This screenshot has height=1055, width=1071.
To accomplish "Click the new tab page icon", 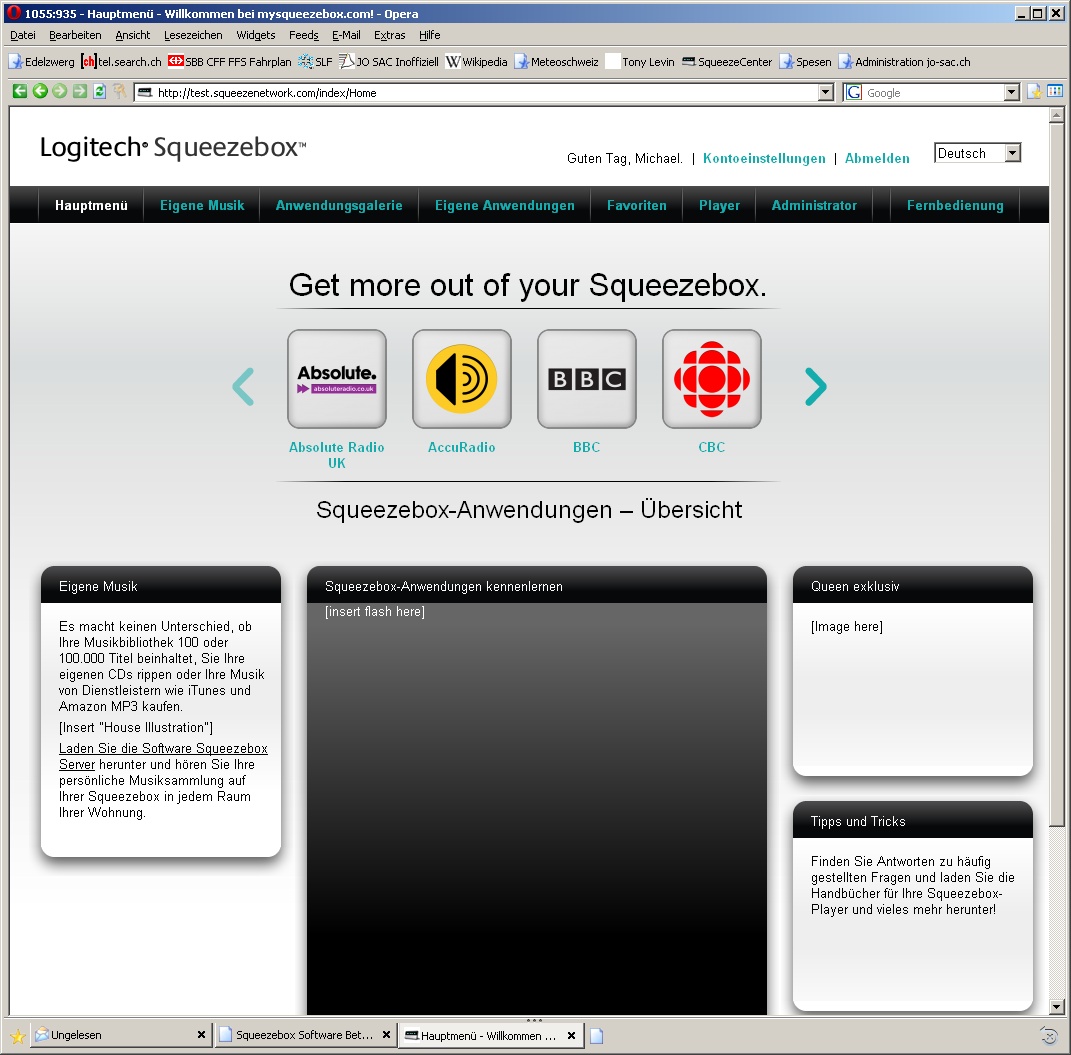I will click(597, 1036).
